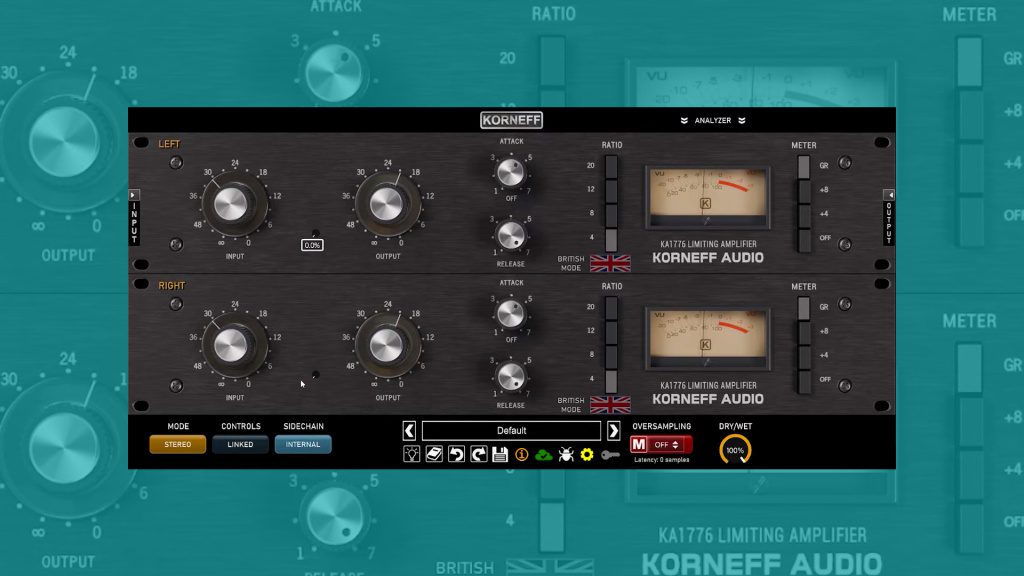Click the green cloud update icon
This screenshot has width=1024, height=576.
[x=543, y=455]
